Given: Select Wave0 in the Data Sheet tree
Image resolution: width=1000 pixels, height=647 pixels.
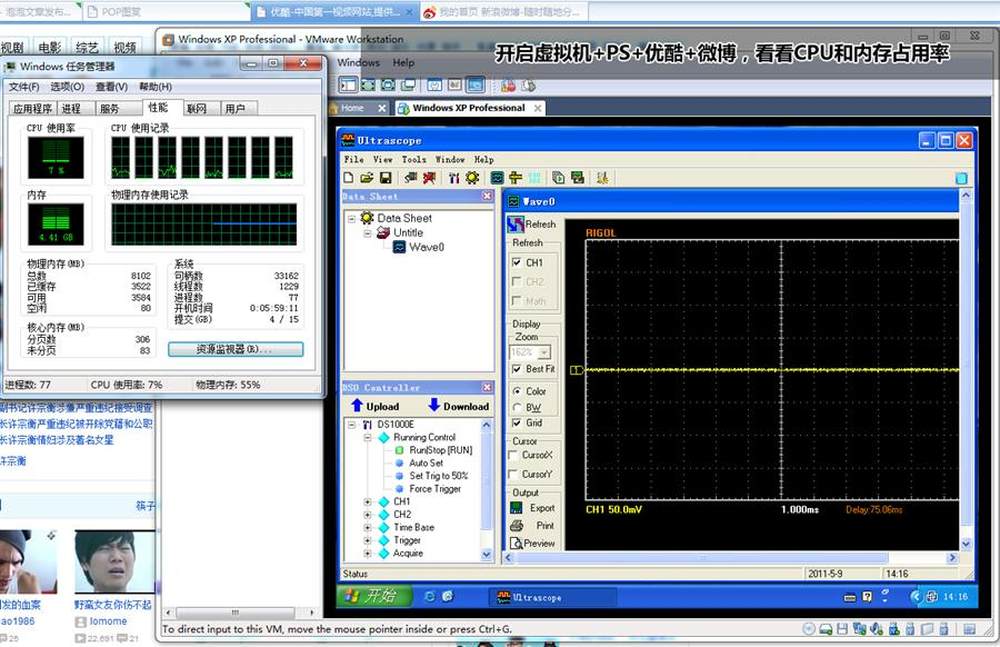Looking at the screenshot, I should [x=427, y=248].
